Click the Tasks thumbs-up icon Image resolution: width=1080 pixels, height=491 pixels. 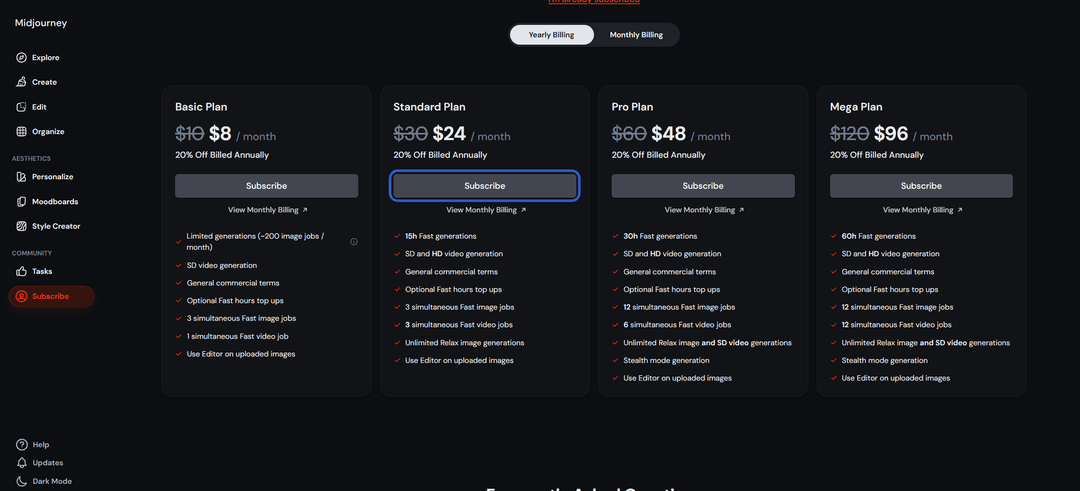pos(21,271)
